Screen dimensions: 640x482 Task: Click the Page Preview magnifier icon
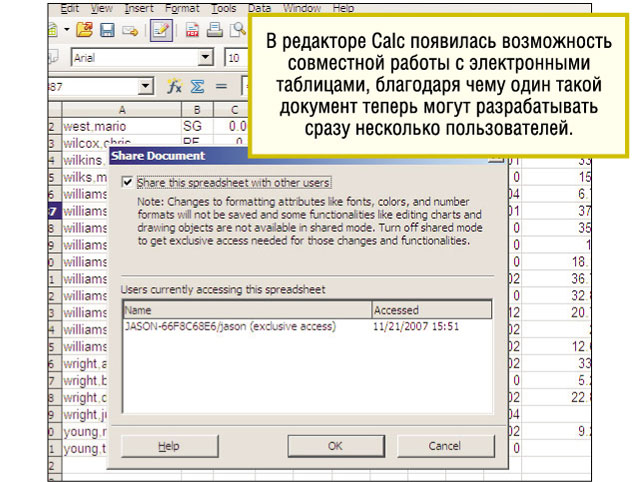[x=238, y=30]
